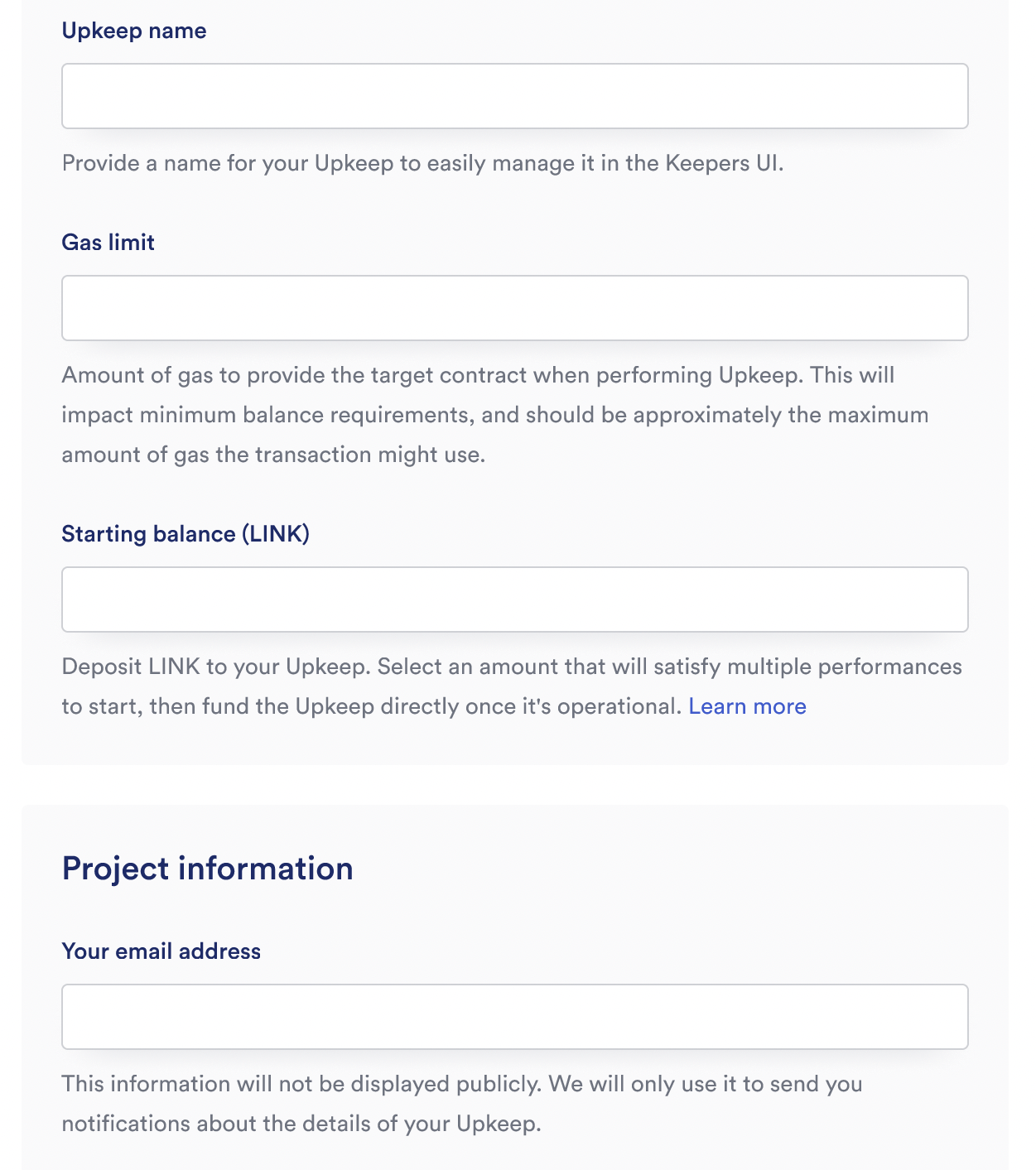Click the "Keepers UI" phrase in helper text
This screenshot has height=1170, width=1036.
point(723,163)
